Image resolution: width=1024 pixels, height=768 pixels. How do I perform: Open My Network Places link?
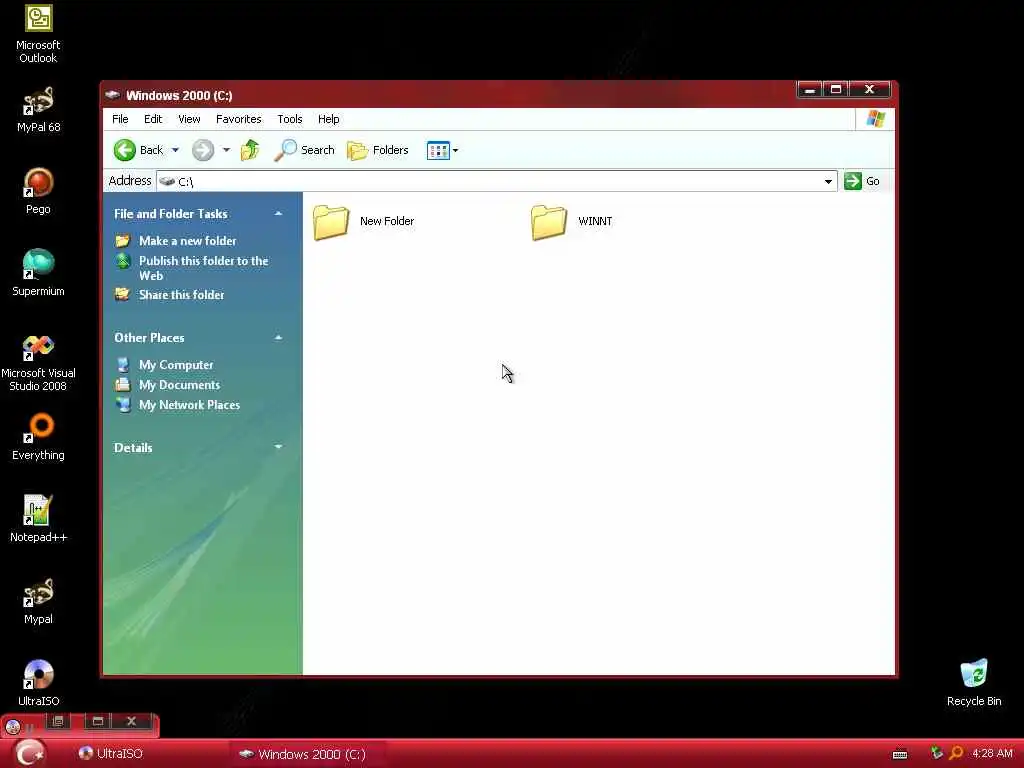pos(189,405)
